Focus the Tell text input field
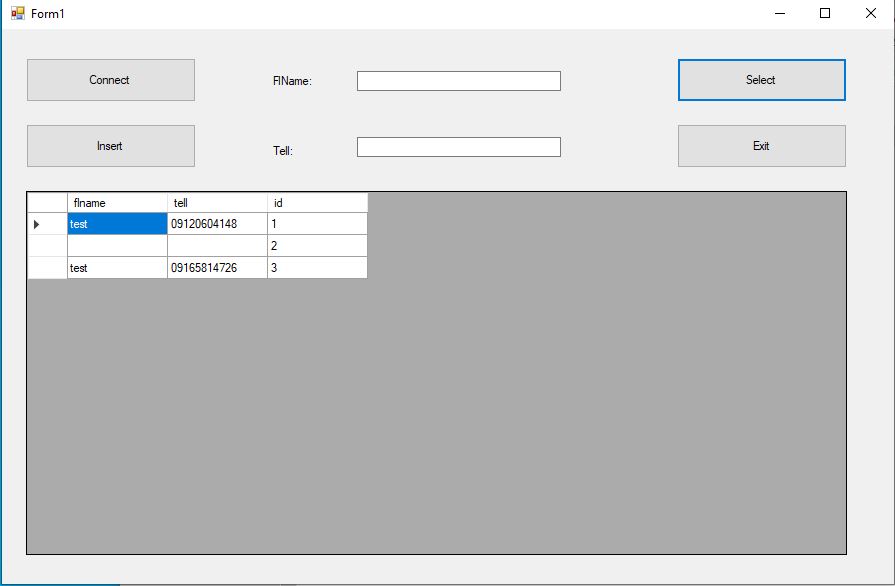The image size is (895, 586). pos(458,147)
